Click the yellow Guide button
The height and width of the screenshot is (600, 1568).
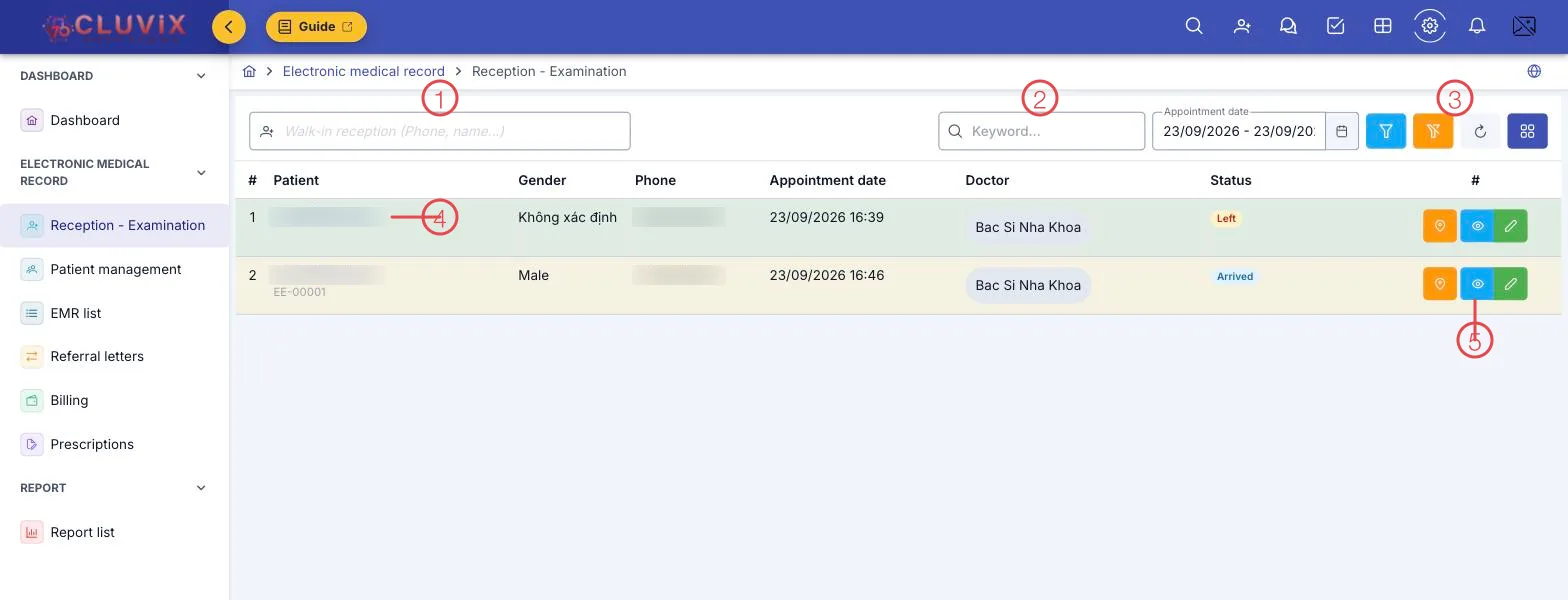point(316,27)
